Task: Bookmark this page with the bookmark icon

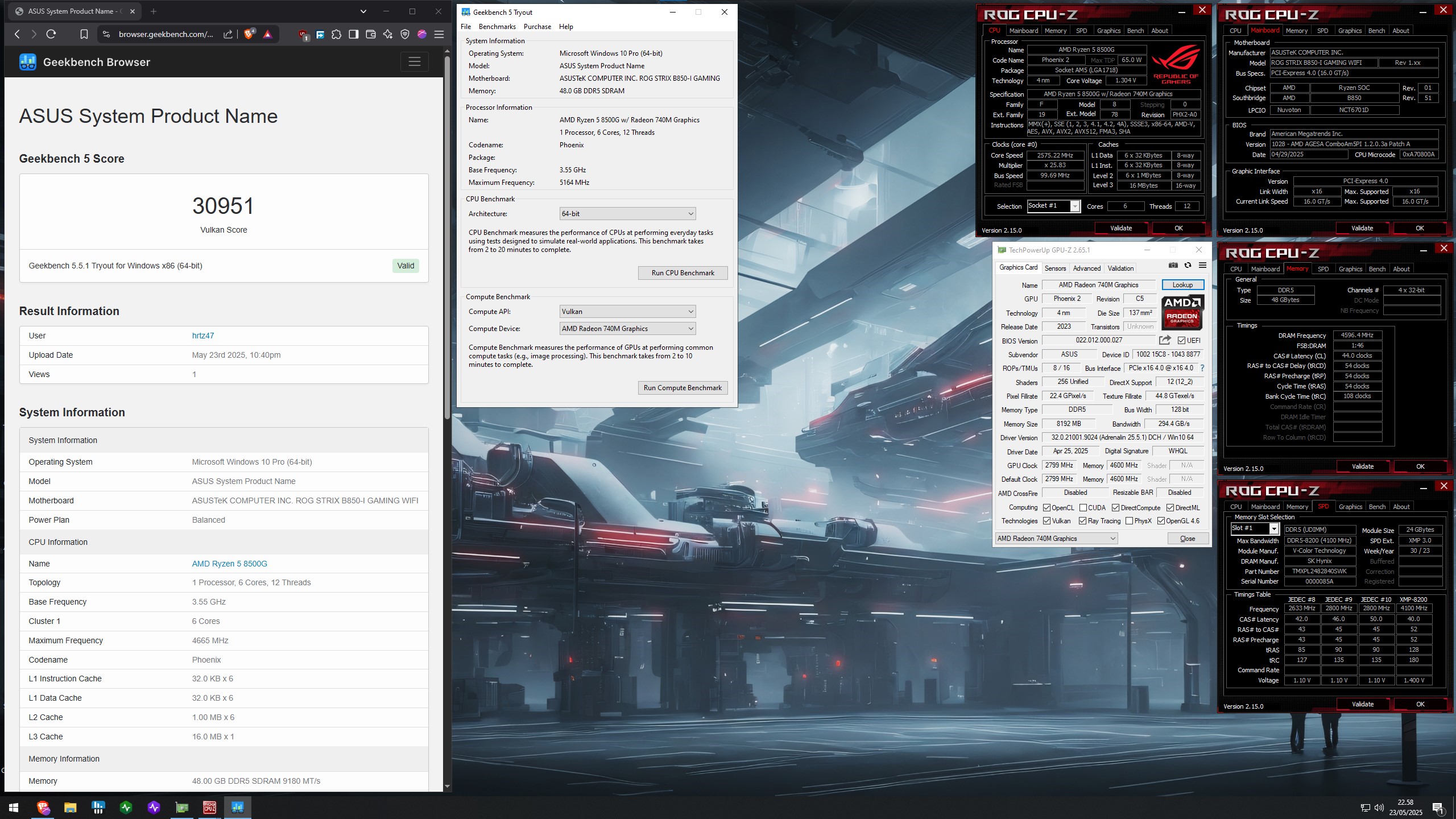Action: [x=84, y=34]
